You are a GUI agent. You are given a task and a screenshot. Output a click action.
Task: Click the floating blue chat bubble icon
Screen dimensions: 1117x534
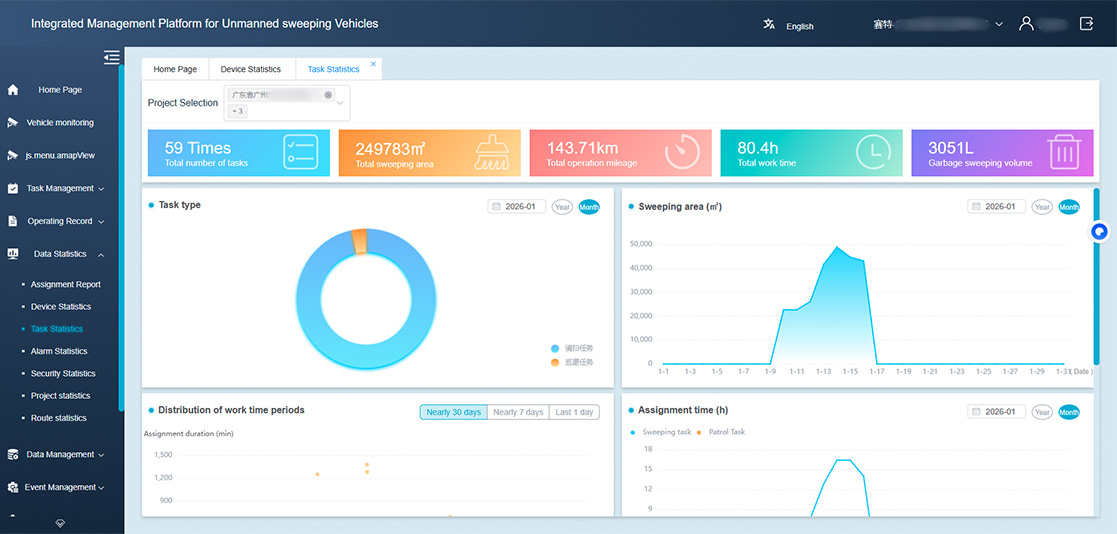click(1099, 232)
